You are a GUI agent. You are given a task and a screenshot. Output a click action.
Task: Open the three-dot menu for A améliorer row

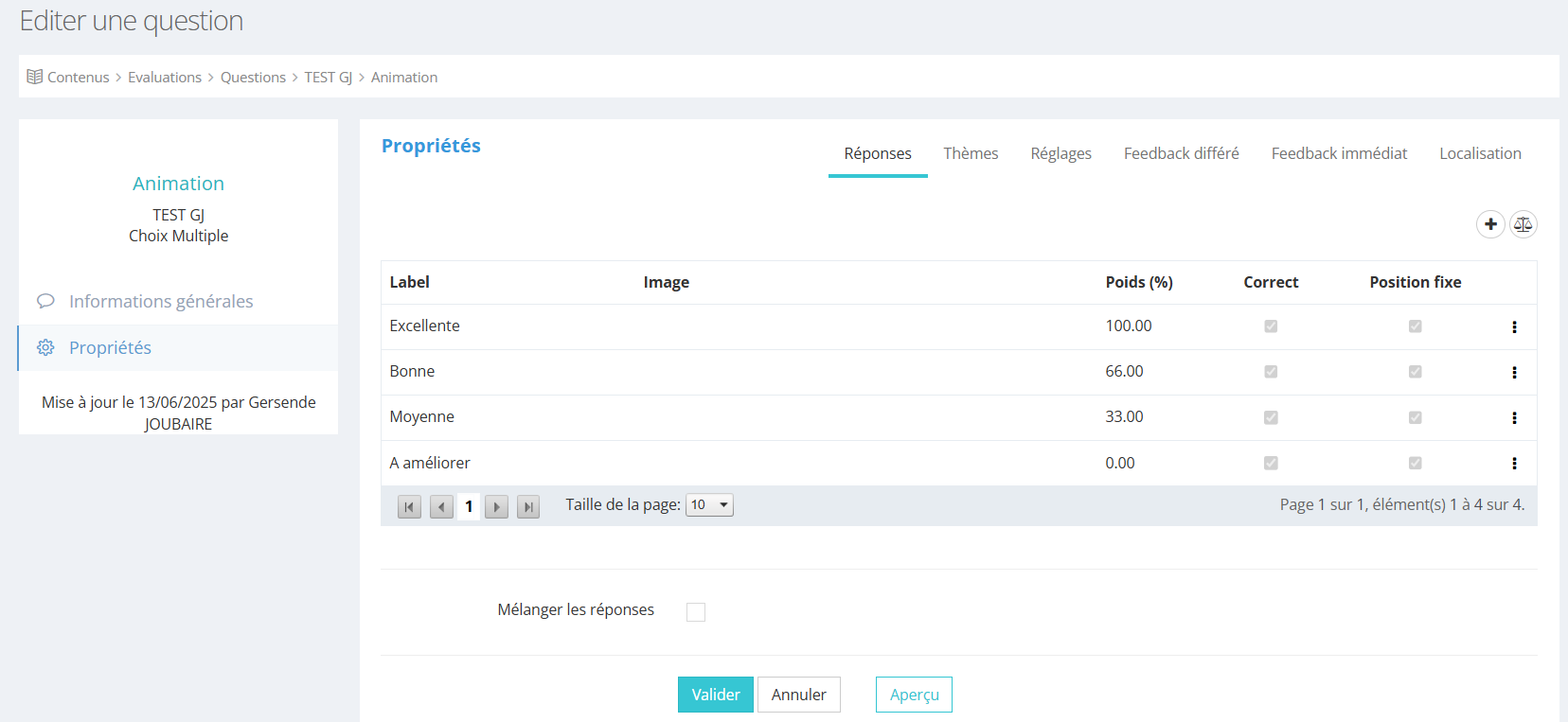click(x=1514, y=463)
